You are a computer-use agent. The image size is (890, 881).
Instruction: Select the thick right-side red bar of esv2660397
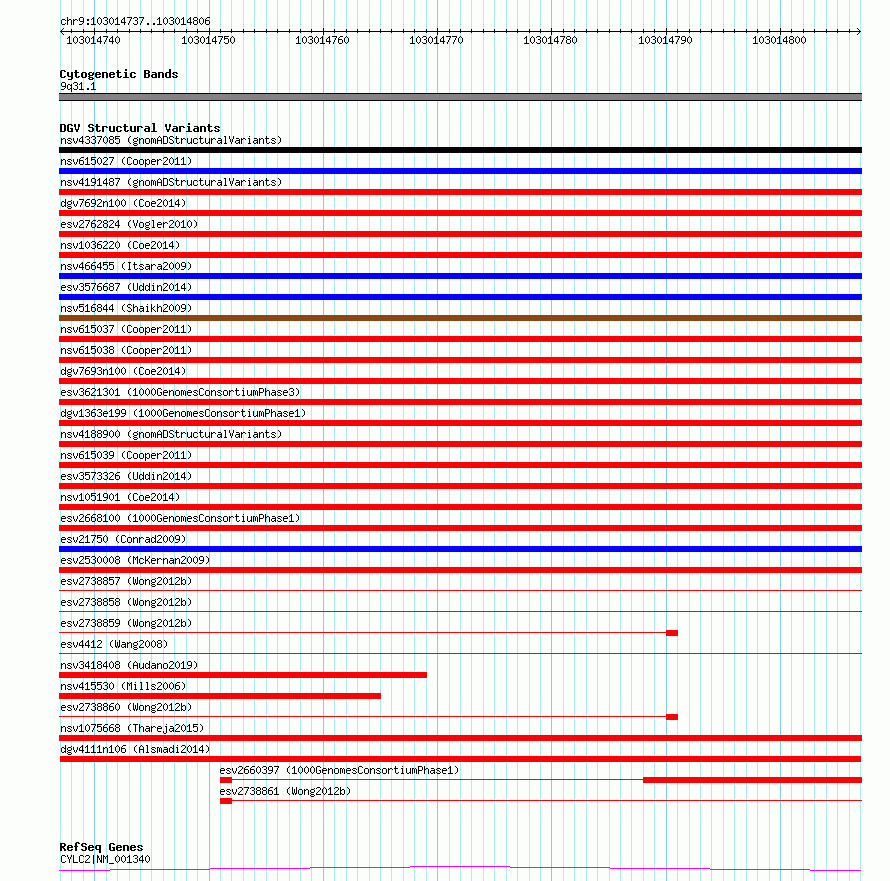coord(753,780)
